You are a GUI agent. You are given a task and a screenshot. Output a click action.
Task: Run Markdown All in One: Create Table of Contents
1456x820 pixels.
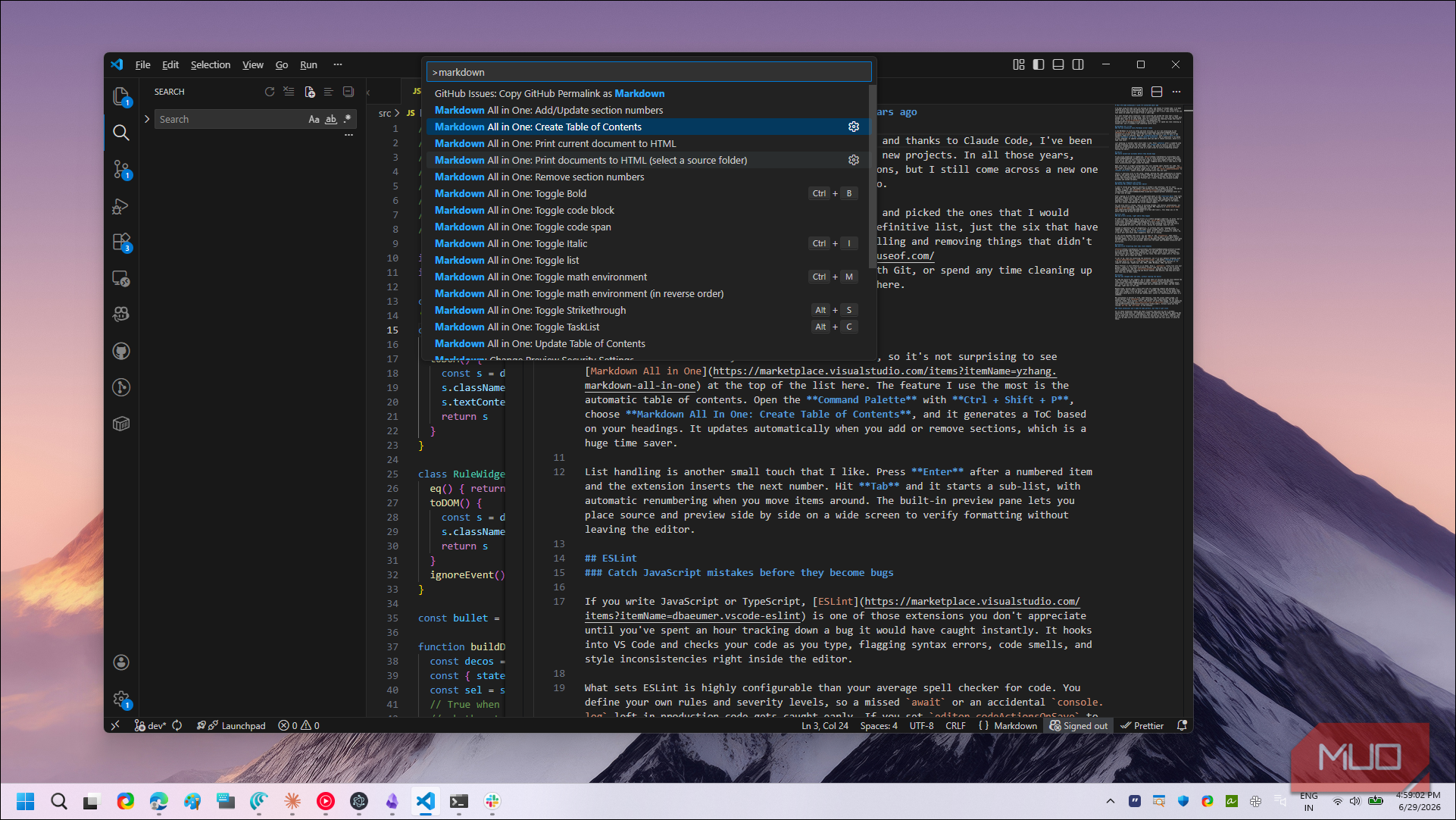[x=648, y=127]
